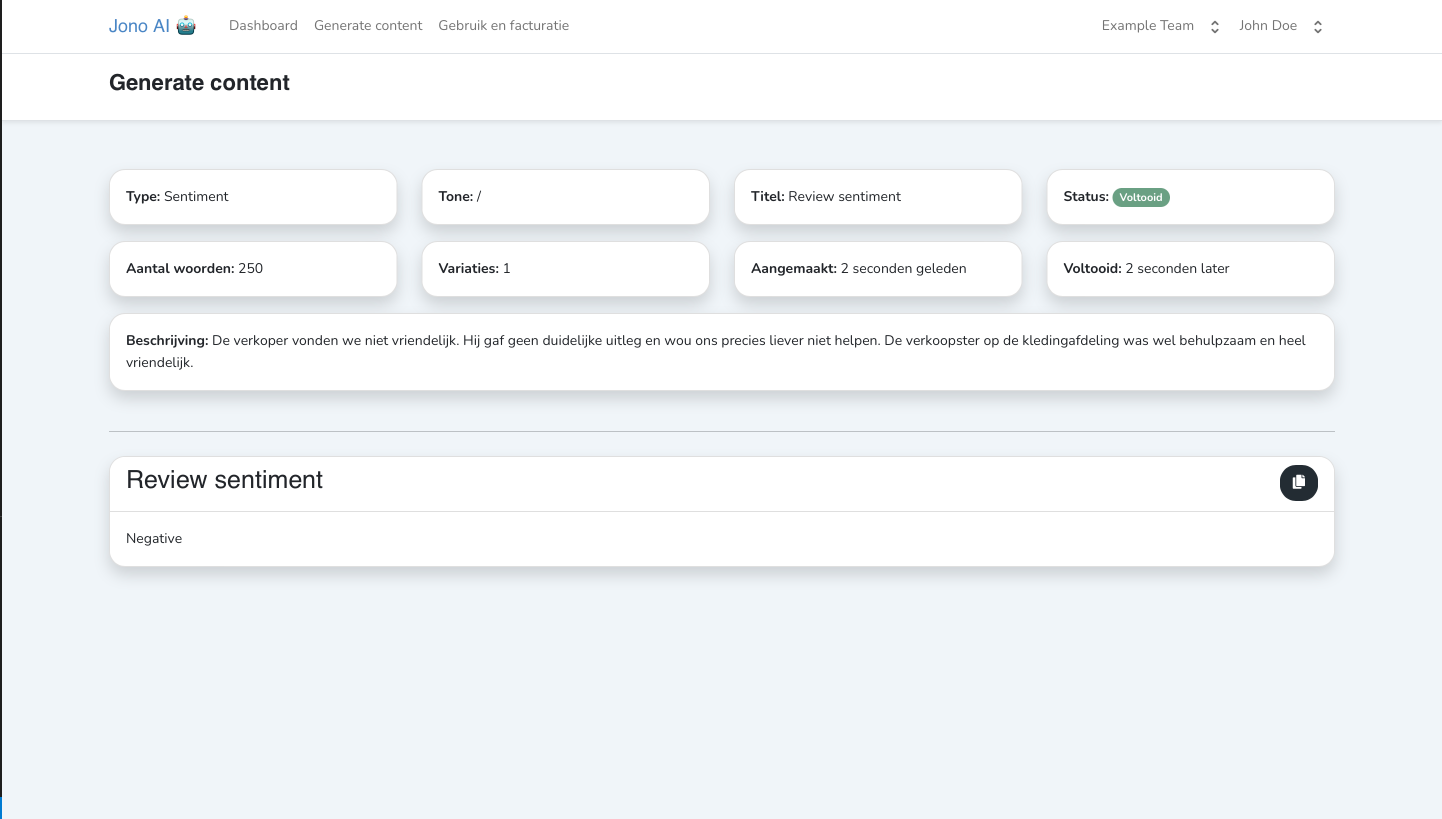Click the Aangemaakt timestamp card

[877, 269]
